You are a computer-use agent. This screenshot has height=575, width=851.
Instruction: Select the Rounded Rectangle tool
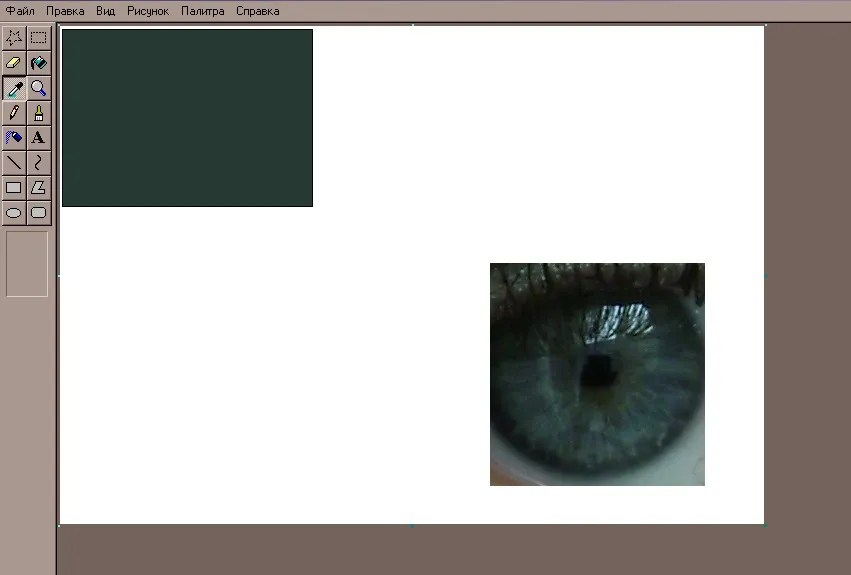(x=39, y=212)
